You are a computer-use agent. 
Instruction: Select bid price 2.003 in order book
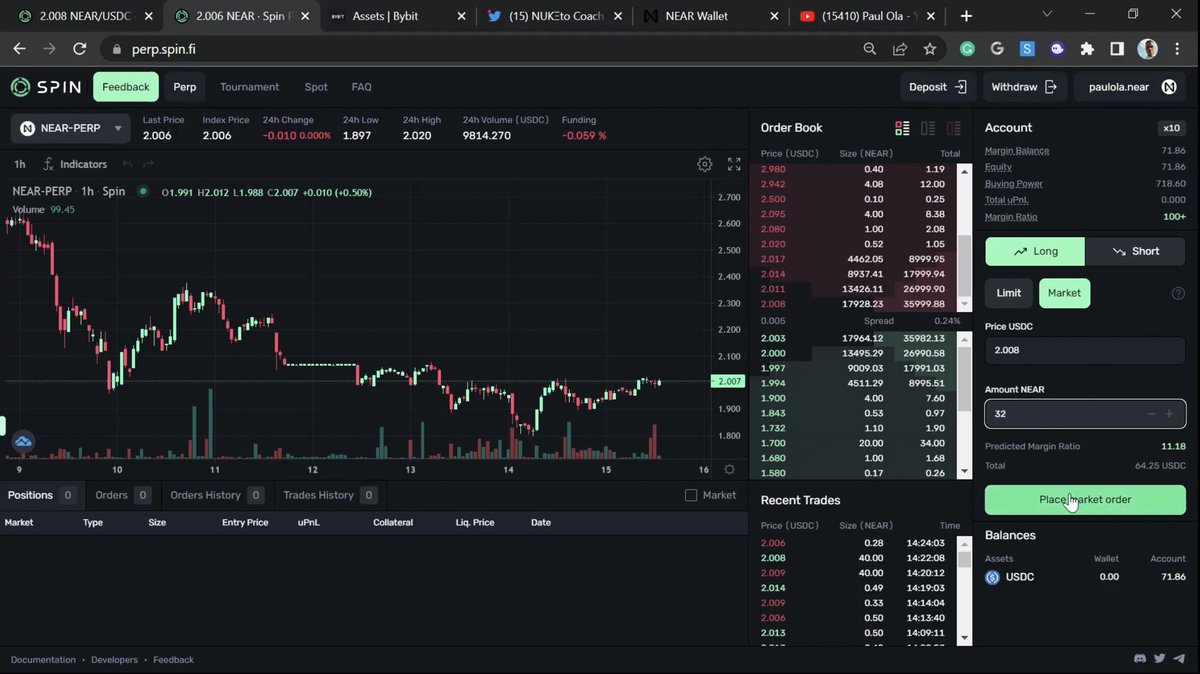pos(773,338)
